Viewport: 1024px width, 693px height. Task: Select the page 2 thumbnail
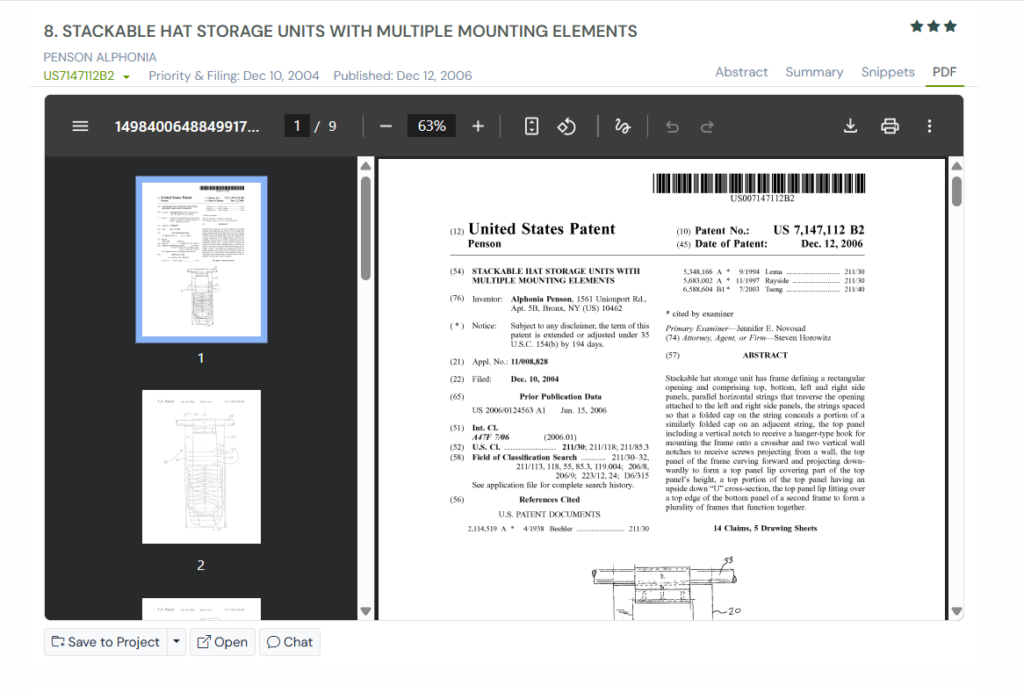click(x=201, y=467)
